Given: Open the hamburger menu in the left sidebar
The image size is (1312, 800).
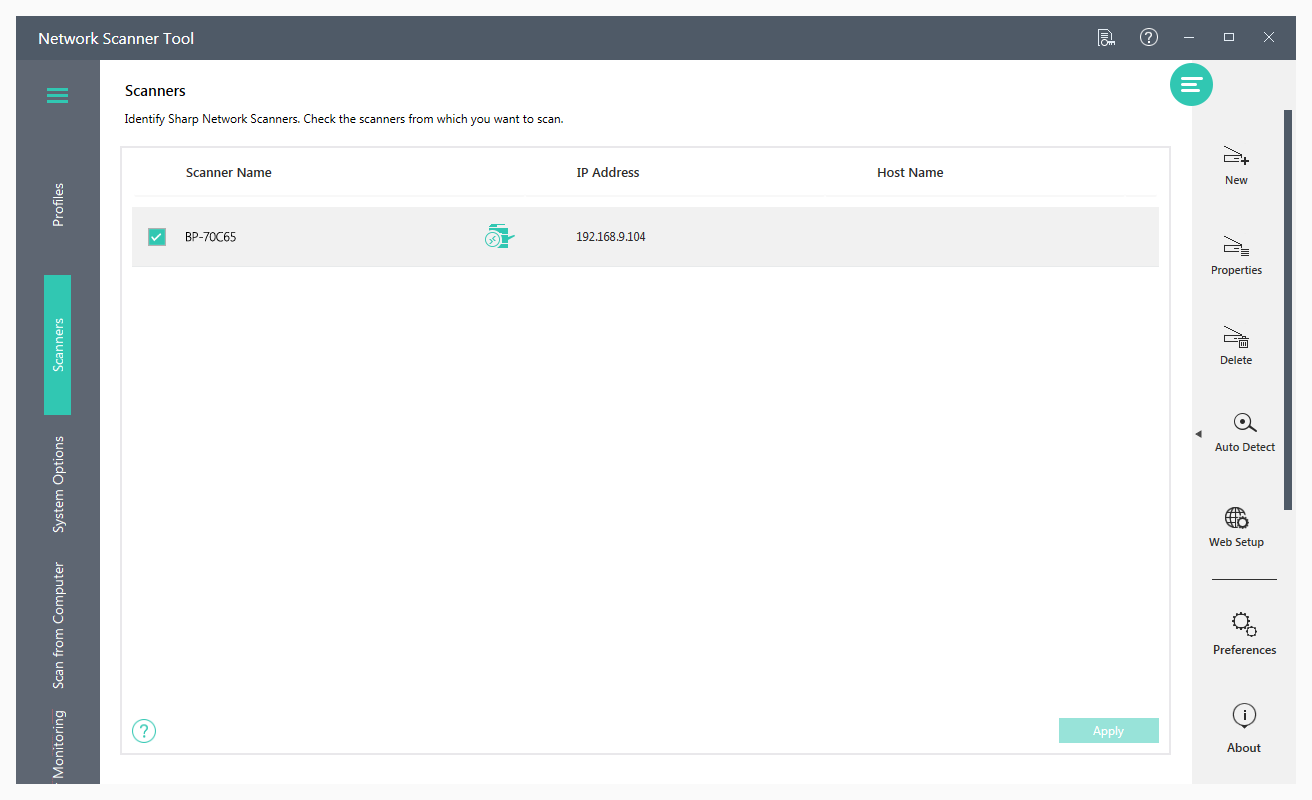Looking at the screenshot, I should pos(57,96).
